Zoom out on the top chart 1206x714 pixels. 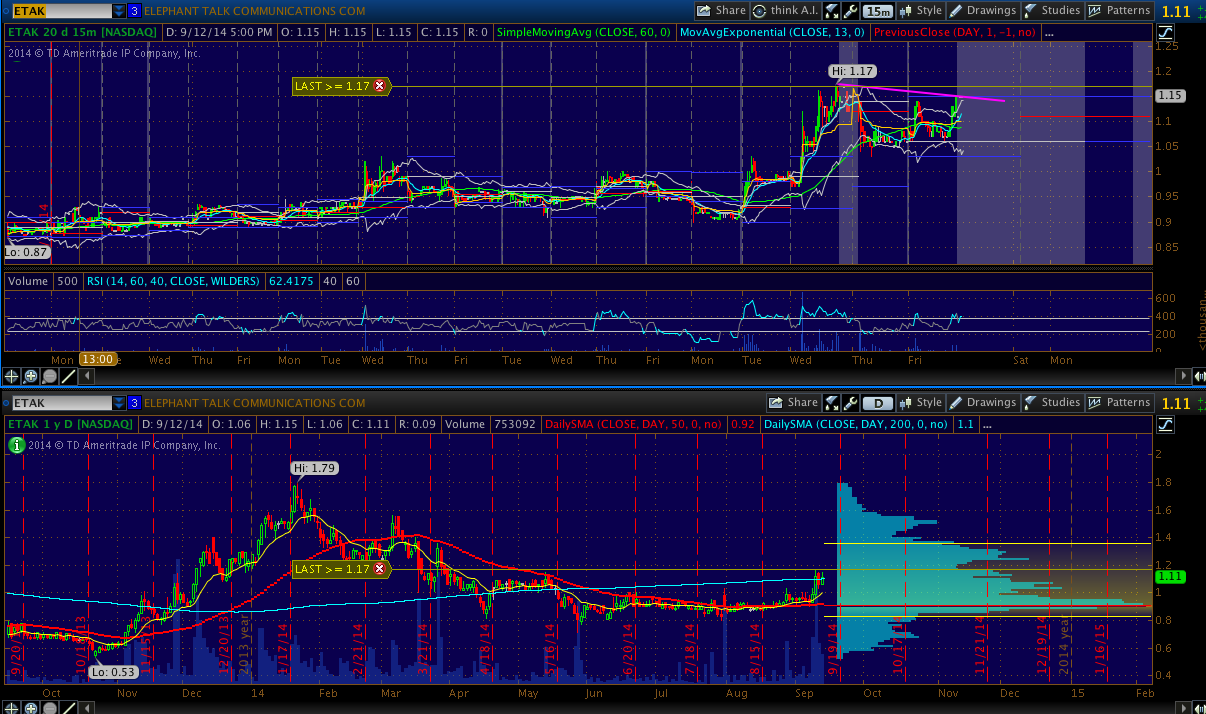click(50, 377)
